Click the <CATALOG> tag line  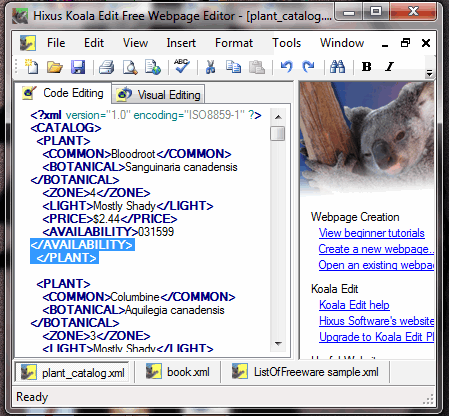tap(66, 128)
